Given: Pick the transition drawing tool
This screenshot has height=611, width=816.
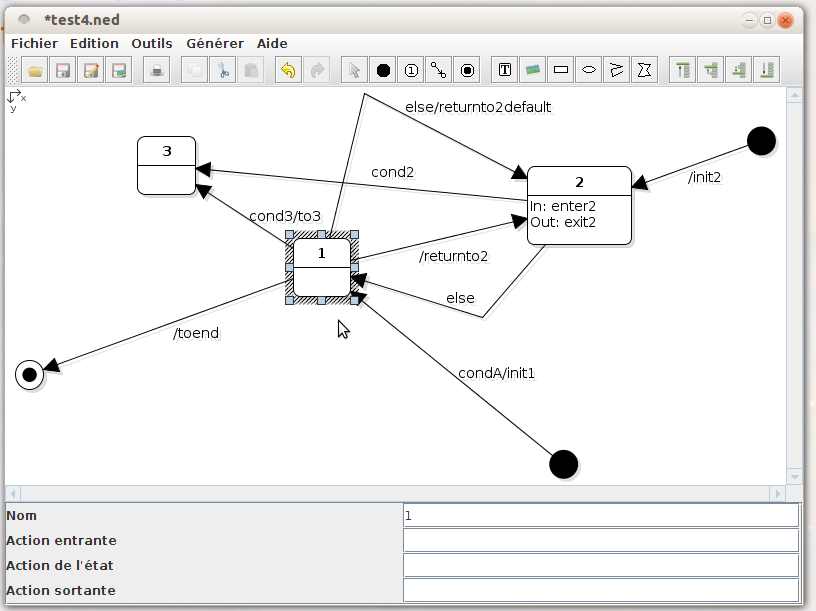Looking at the screenshot, I should (x=439, y=70).
